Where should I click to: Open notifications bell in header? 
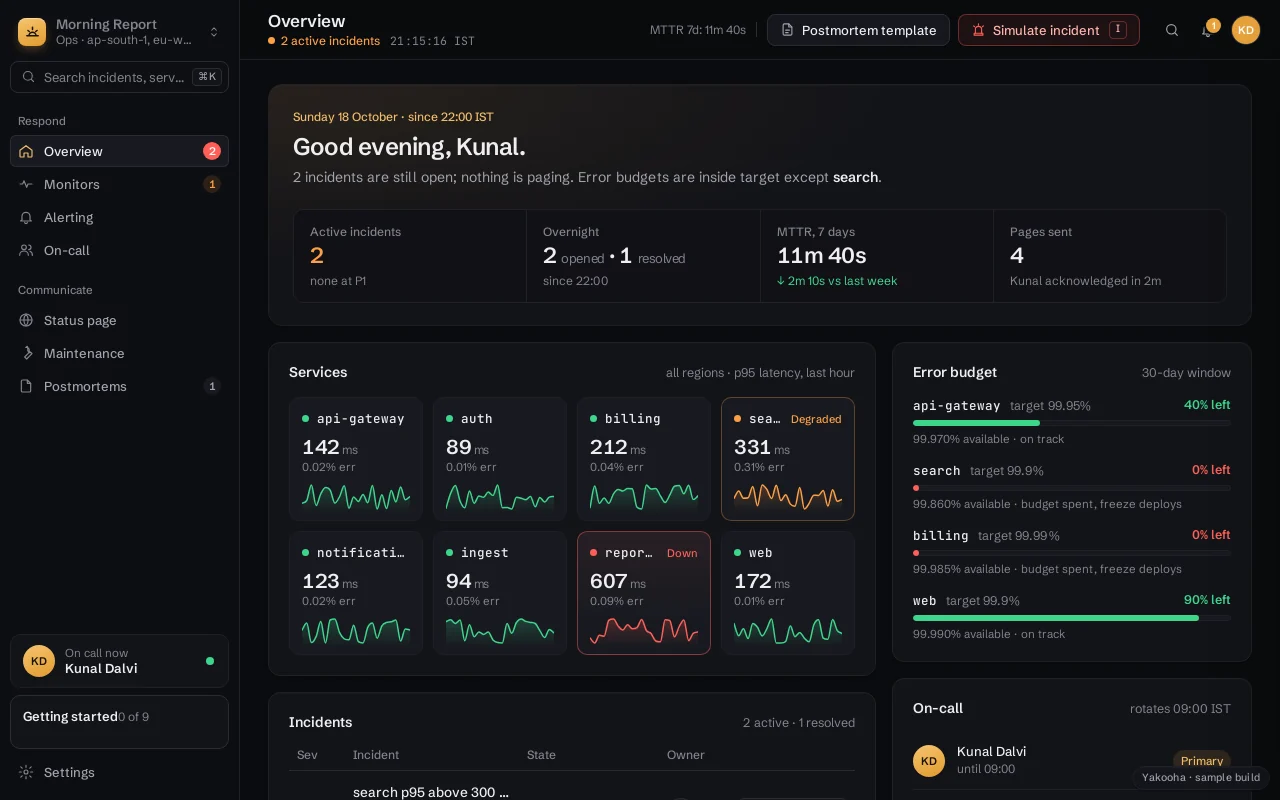(x=1207, y=30)
